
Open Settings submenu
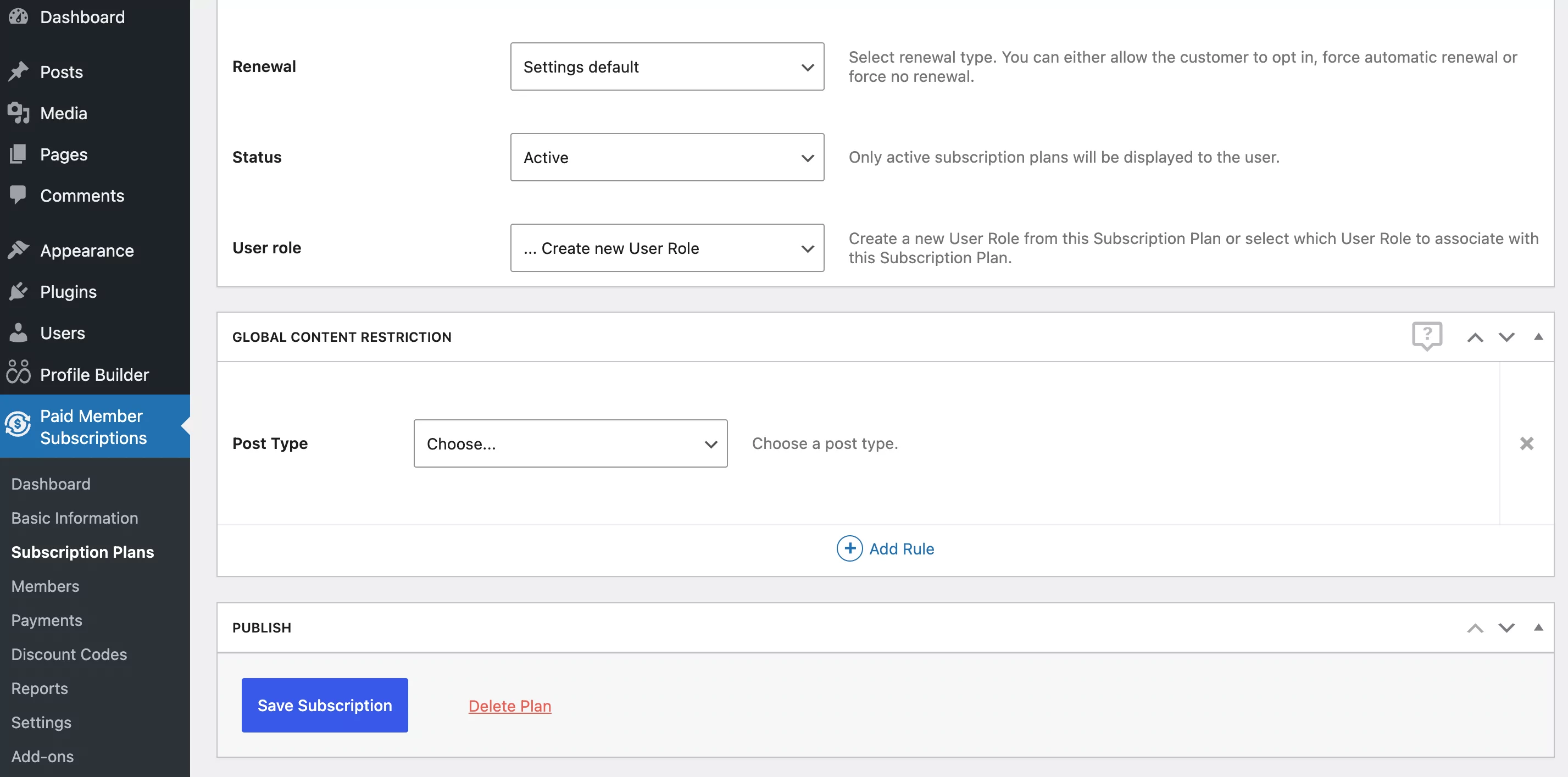click(x=41, y=723)
